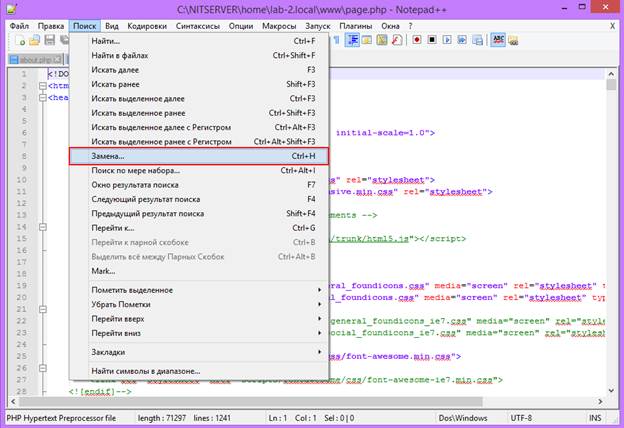Choose Mark... menu entry
Viewport: 624px width, 428px height.
point(199,271)
